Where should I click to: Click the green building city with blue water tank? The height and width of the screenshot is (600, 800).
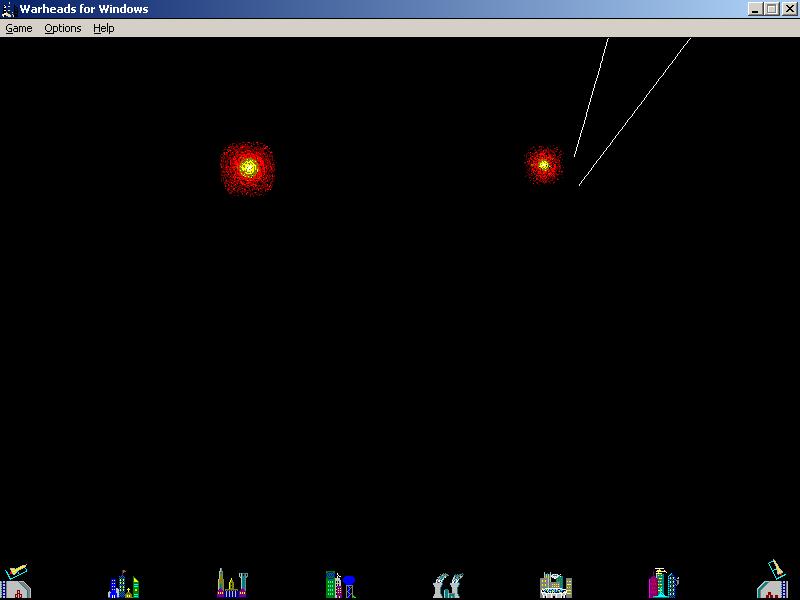pyautogui.click(x=340, y=585)
